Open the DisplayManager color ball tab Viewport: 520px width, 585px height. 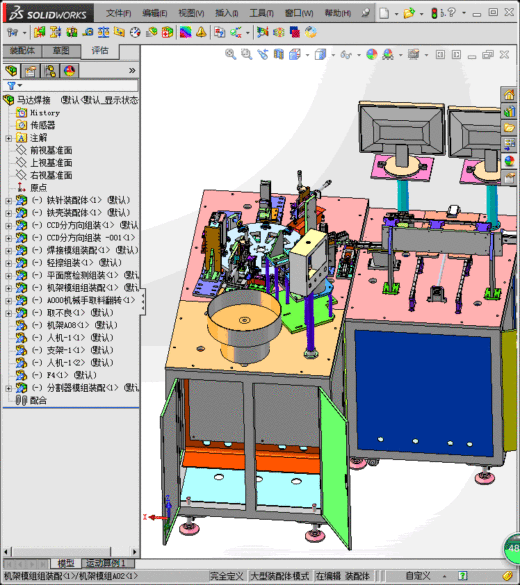click(69, 71)
